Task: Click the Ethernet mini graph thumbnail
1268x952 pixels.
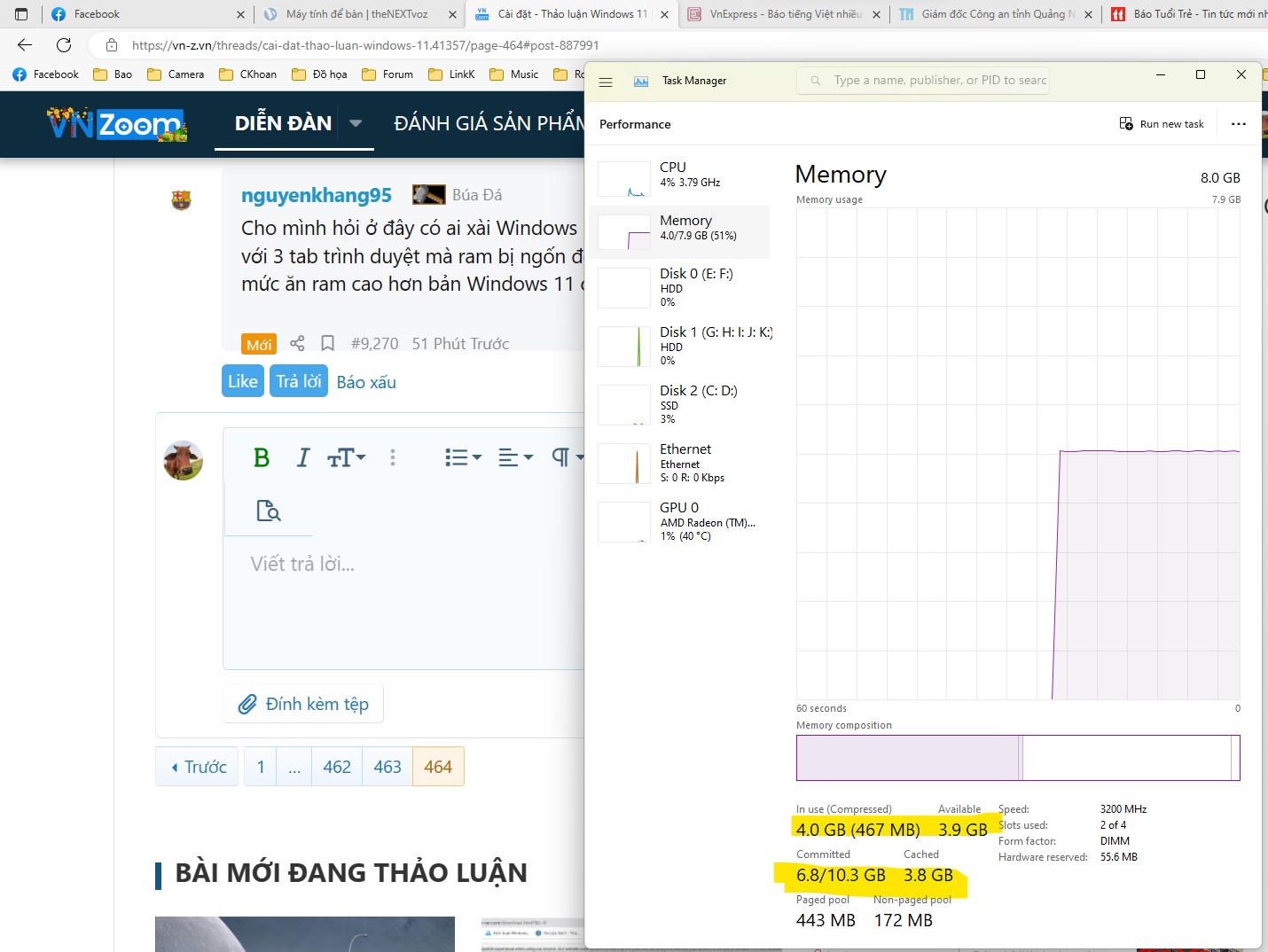Action: [x=624, y=464]
